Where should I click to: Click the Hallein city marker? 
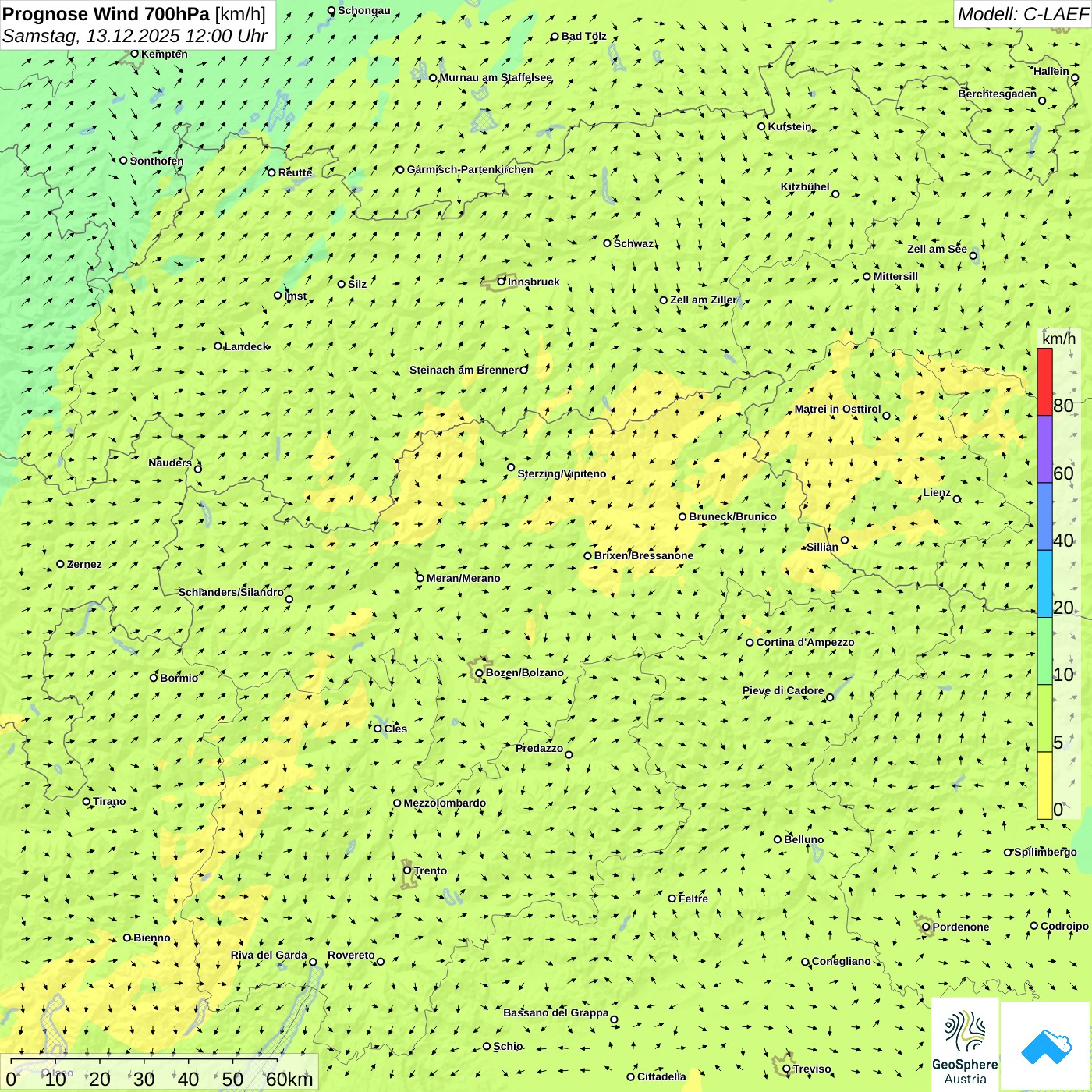pos(1075,77)
